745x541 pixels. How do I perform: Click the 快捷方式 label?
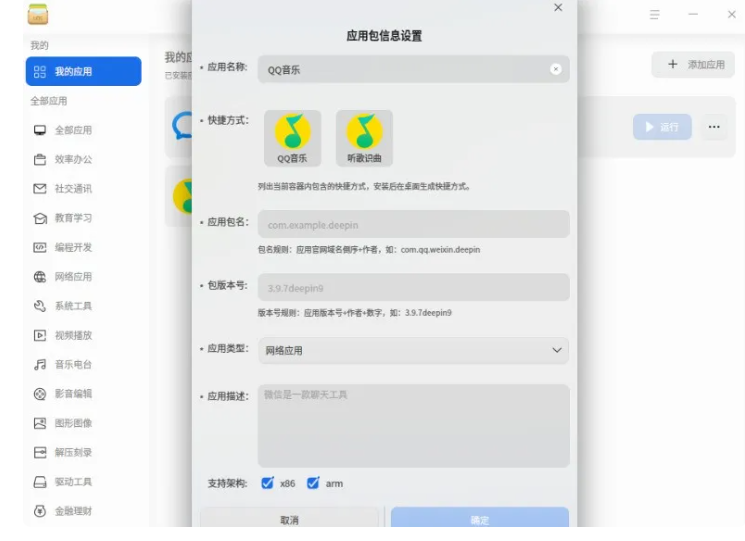228,120
